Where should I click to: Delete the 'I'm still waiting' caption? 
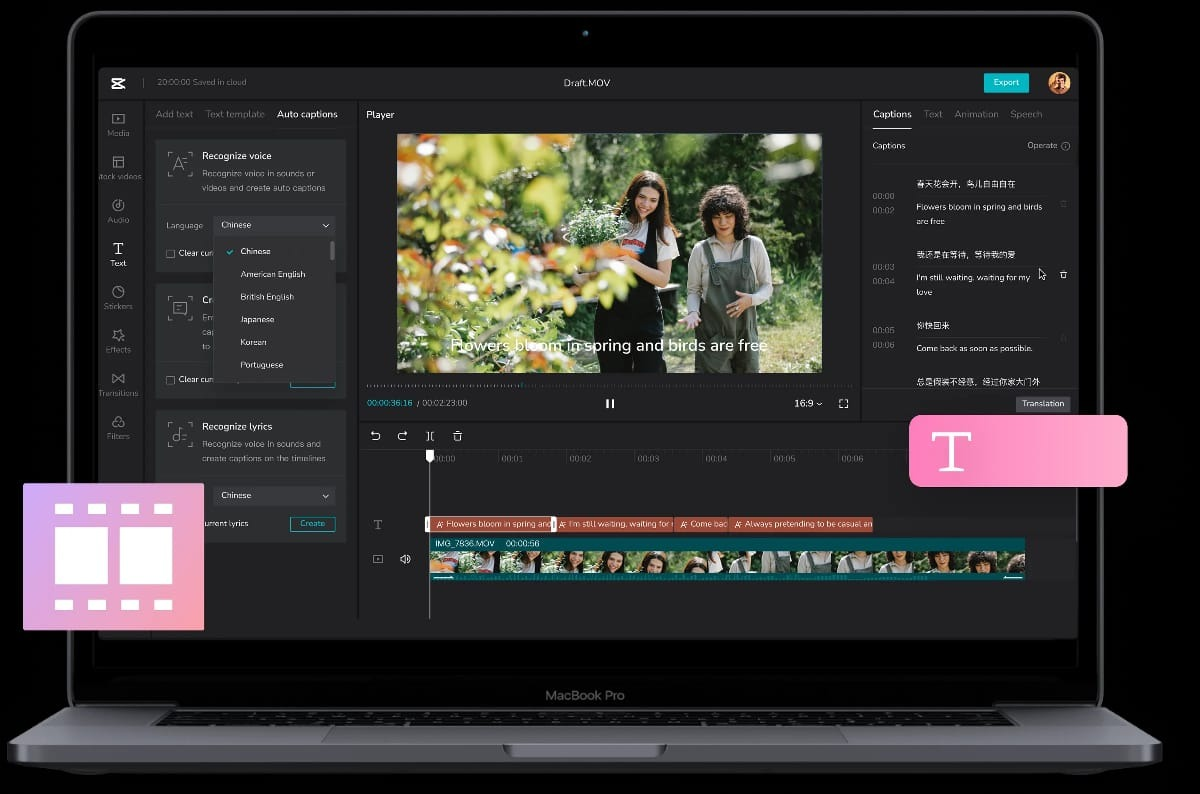(x=1063, y=274)
